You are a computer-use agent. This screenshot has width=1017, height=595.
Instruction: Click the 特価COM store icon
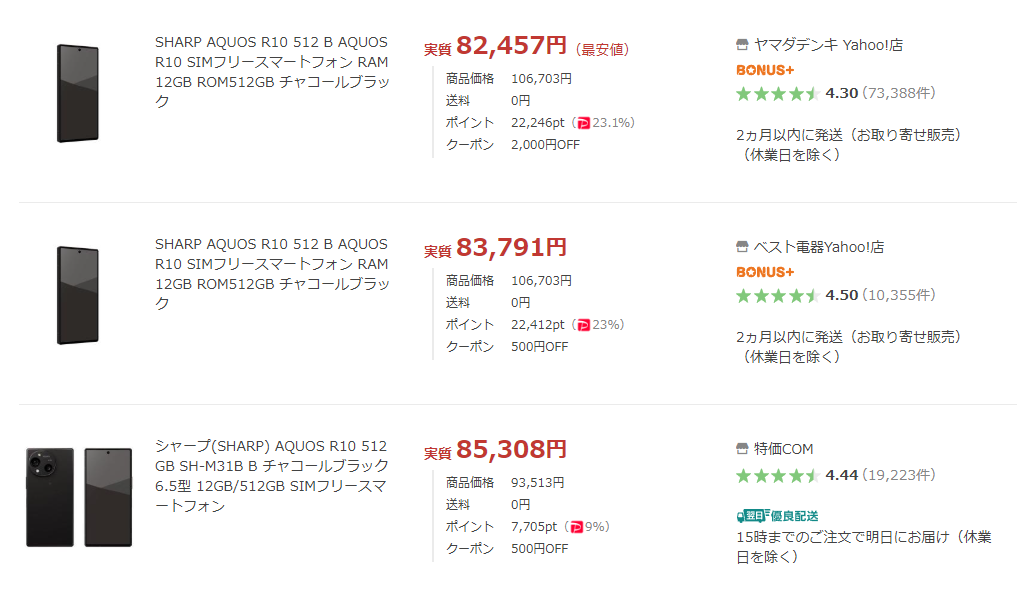[741, 449]
